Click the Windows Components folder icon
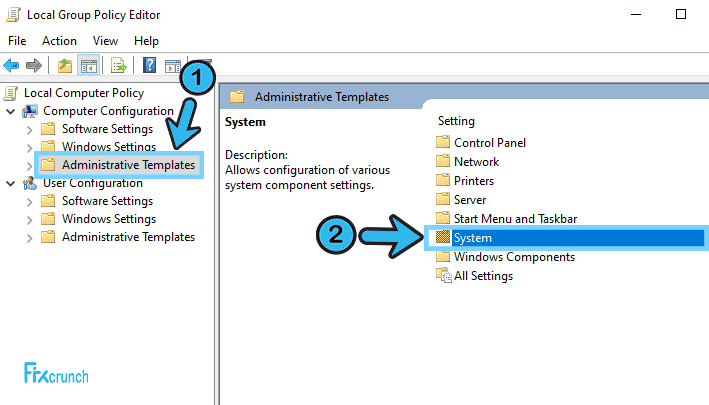This screenshot has height=405, width=709. coord(443,257)
